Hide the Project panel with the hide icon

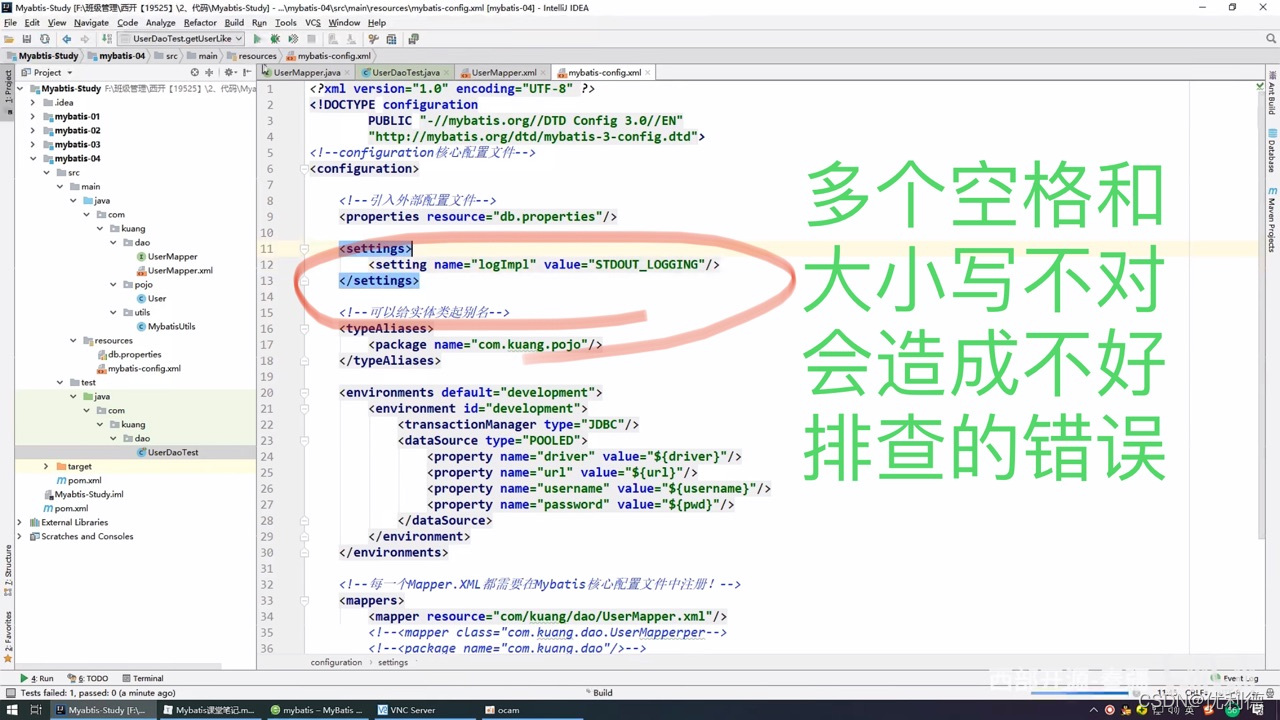247,72
